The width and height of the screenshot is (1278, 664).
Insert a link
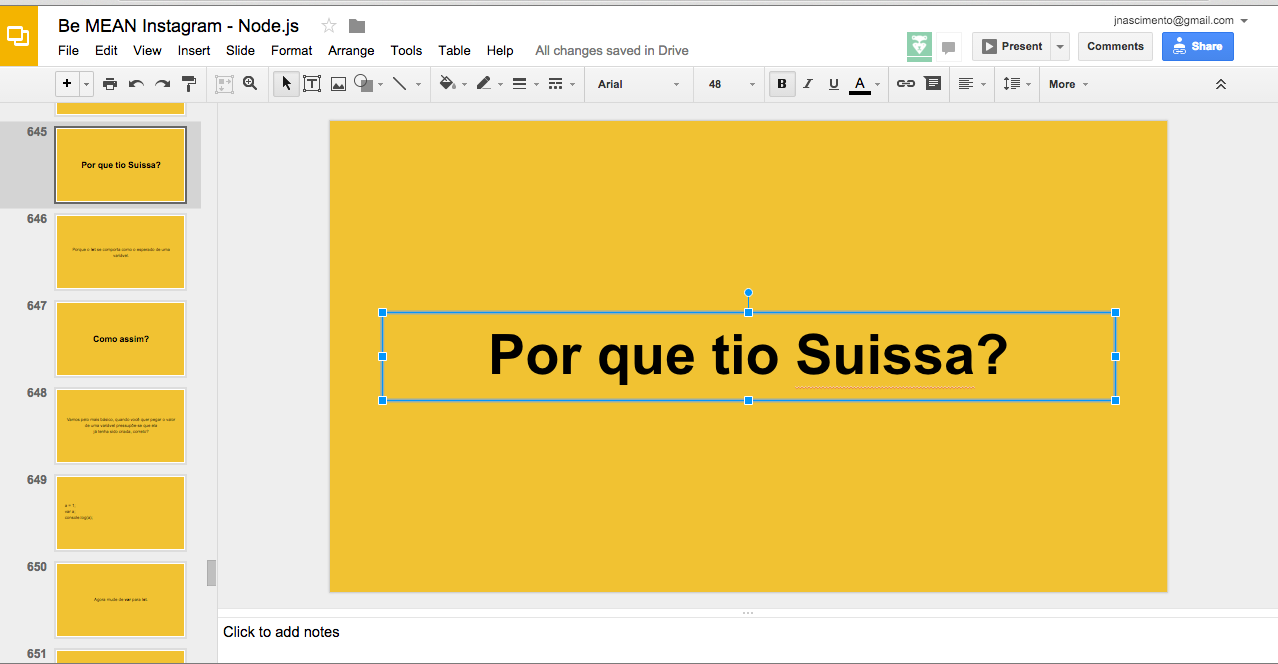coord(906,84)
